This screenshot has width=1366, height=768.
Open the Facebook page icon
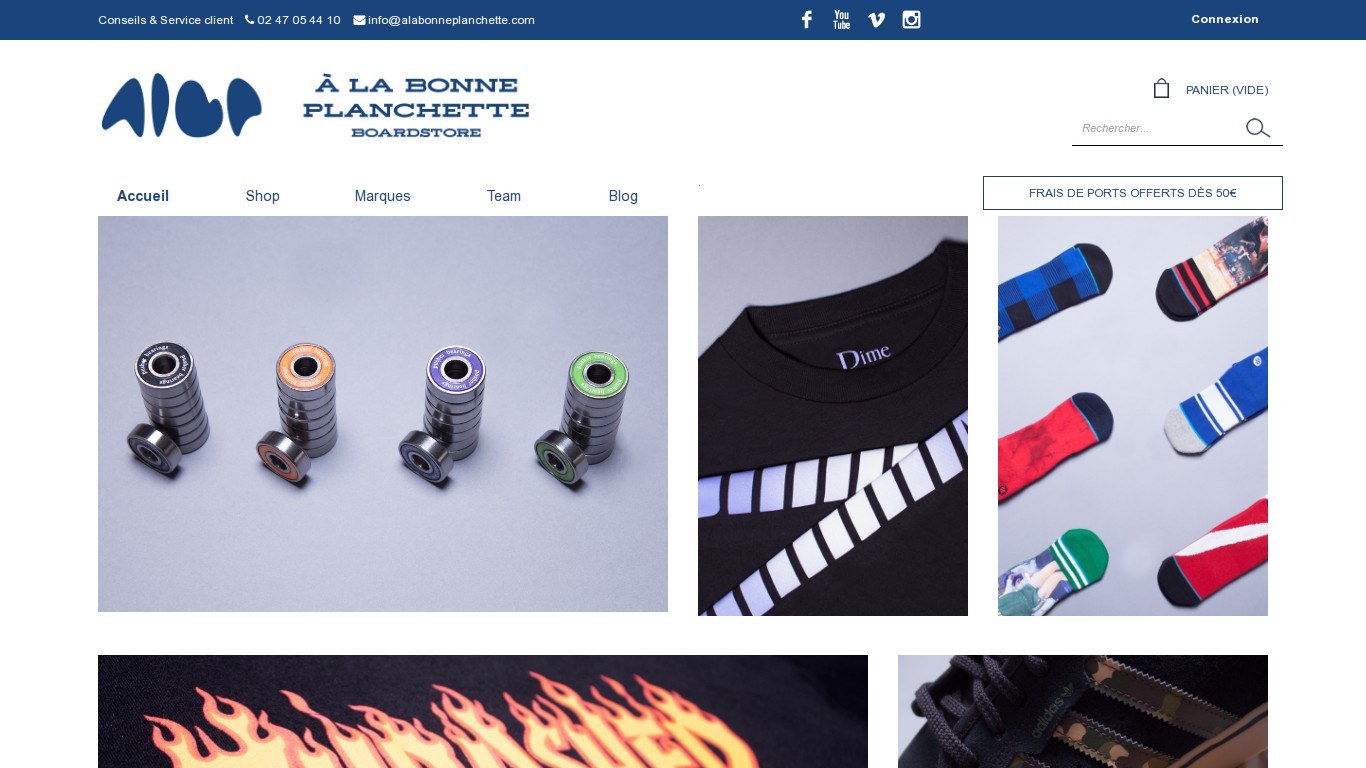[807, 20]
